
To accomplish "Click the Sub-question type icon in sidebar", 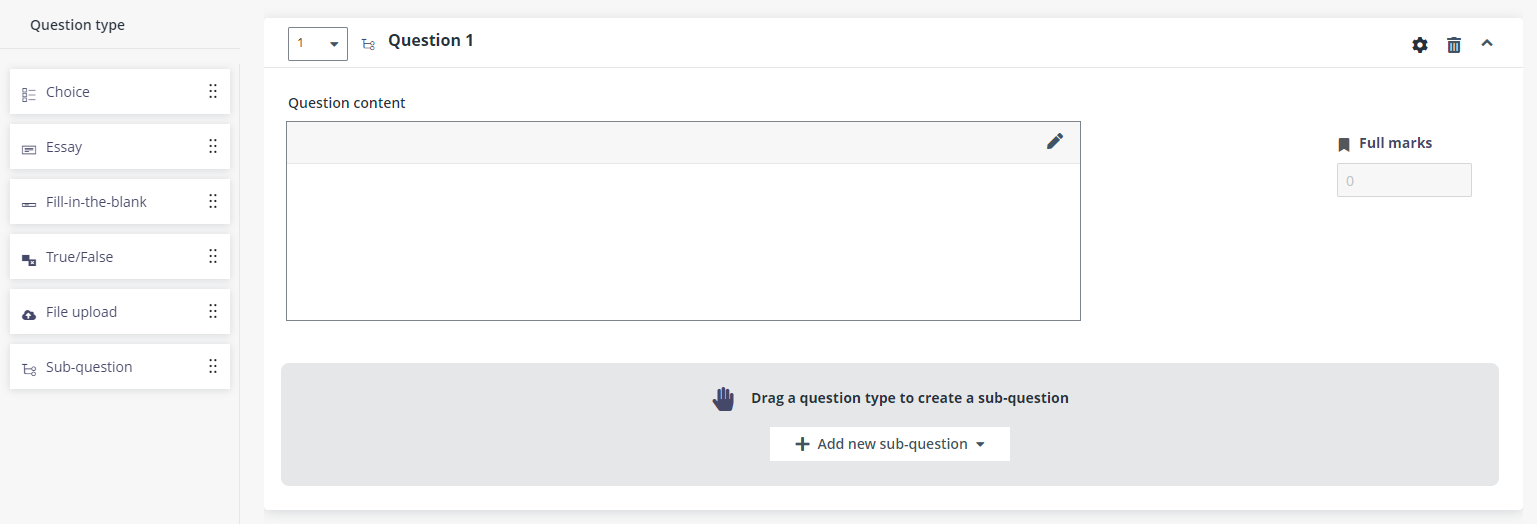I will pyautogui.click(x=29, y=368).
